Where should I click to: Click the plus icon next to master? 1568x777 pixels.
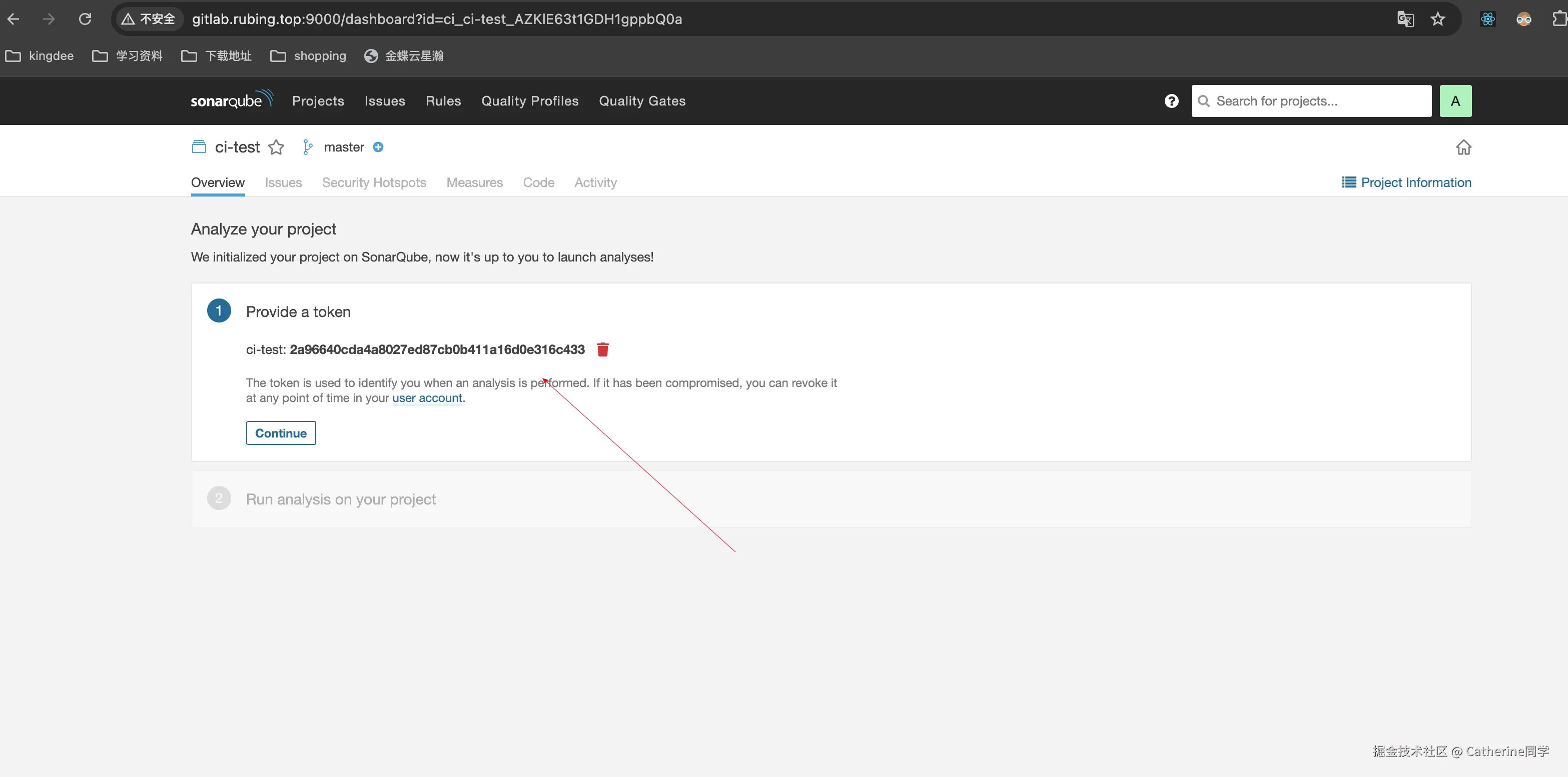point(378,147)
